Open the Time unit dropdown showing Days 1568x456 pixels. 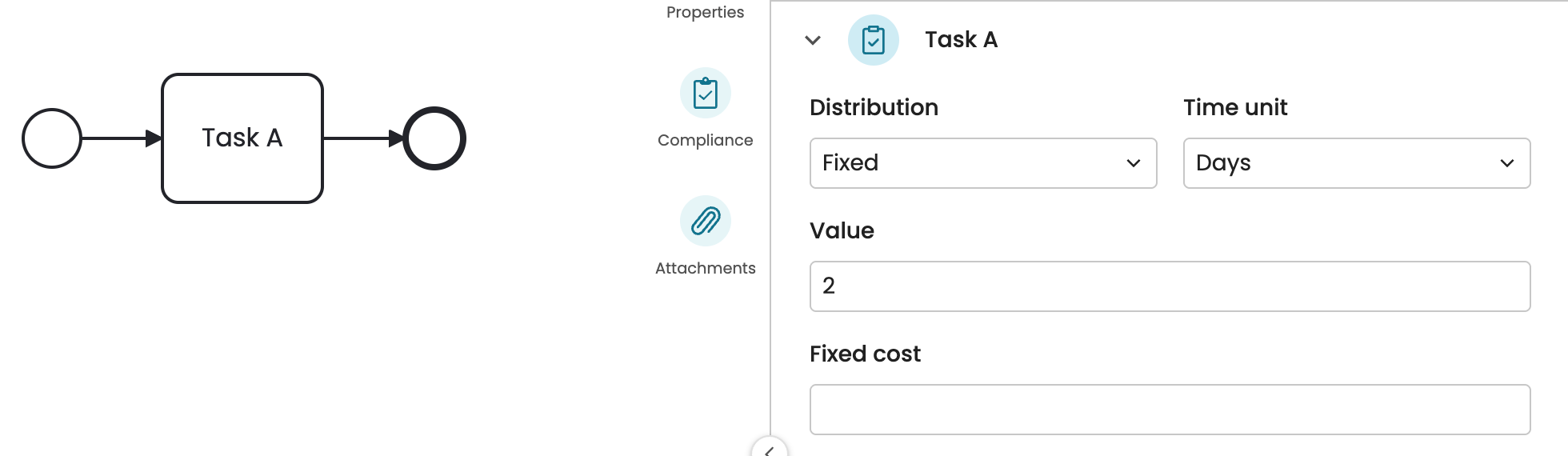1356,163
